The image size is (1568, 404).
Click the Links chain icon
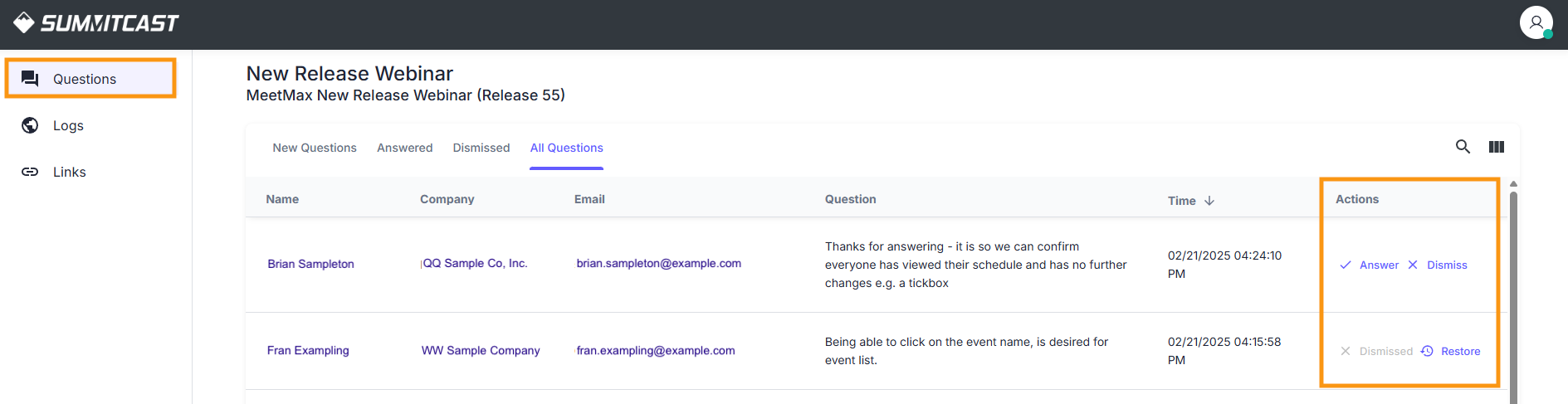pyautogui.click(x=30, y=172)
